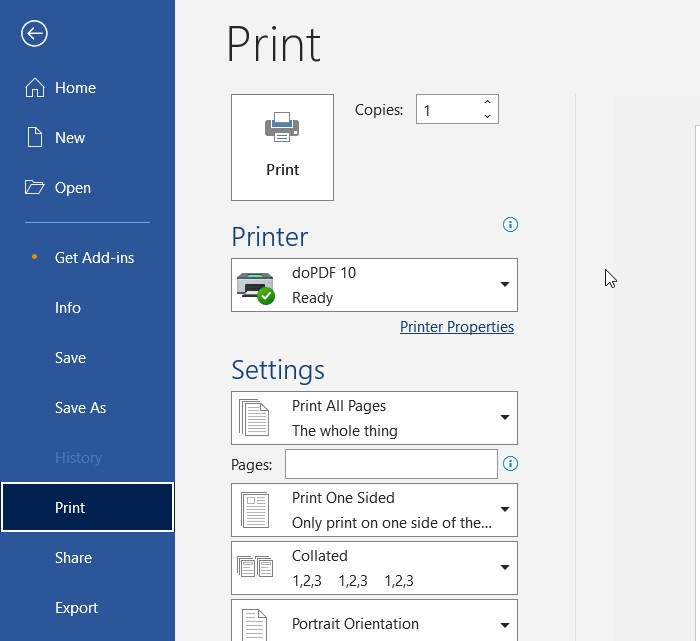Expand the Print All Pages dropdown
Viewport: 700px width, 641px height.
(x=375, y=418)
